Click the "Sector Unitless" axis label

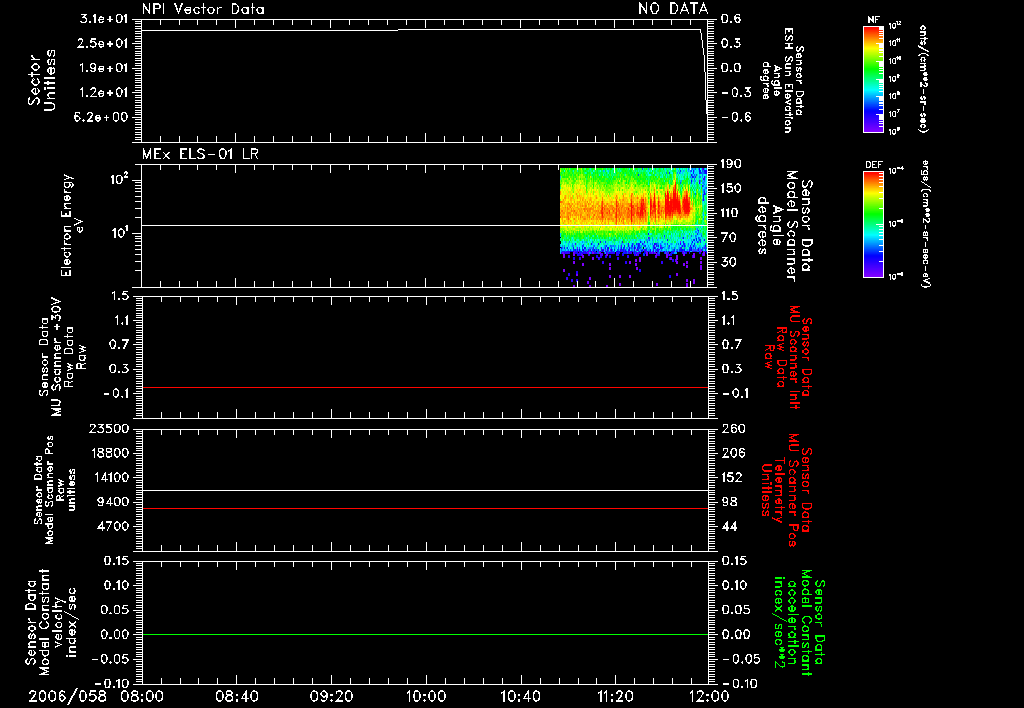click(x=42, y=80)
